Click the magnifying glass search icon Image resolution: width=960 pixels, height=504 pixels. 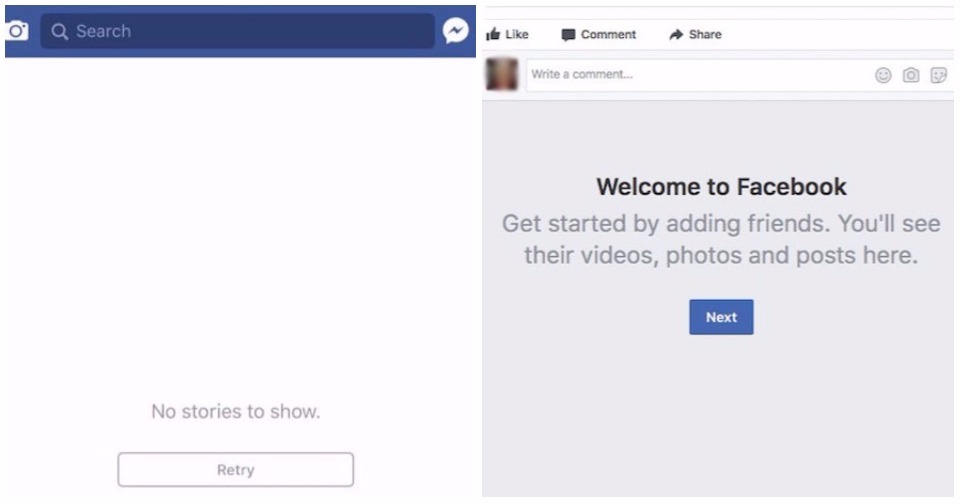[x=59, y=31]
